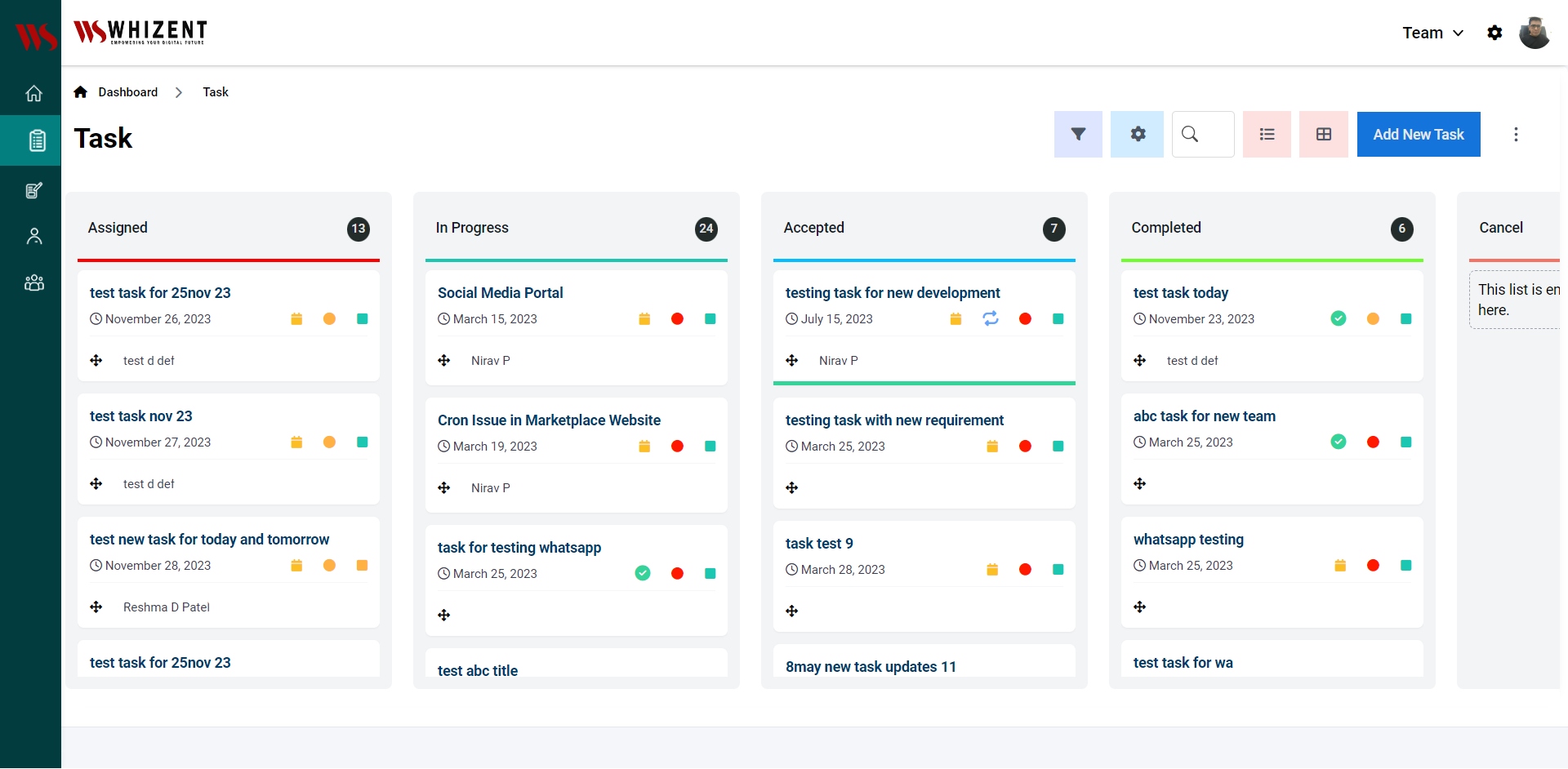Open abc task for new team

[1204, 416]
